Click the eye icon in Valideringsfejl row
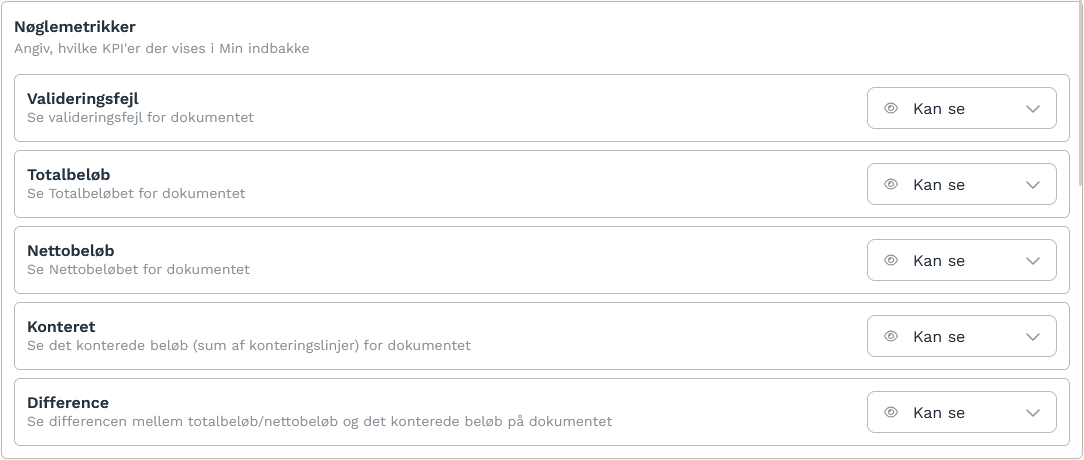1084x460 pixels. click(891, 108)
